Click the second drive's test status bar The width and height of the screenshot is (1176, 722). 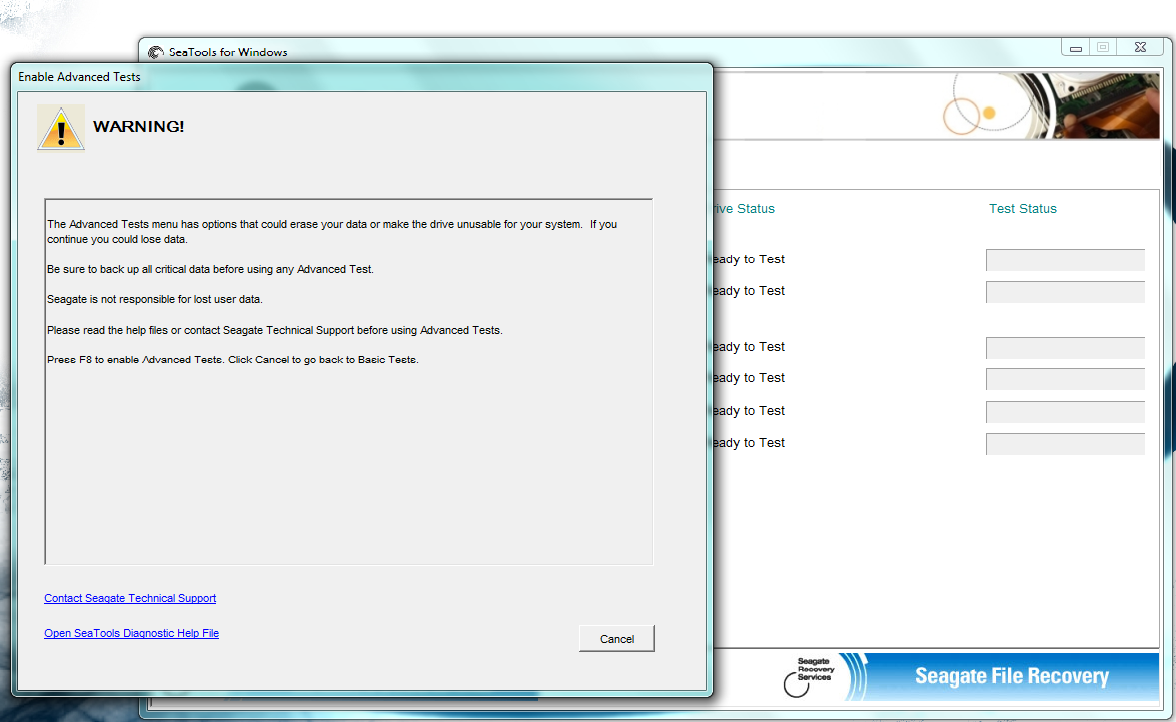pos(1065,292)
